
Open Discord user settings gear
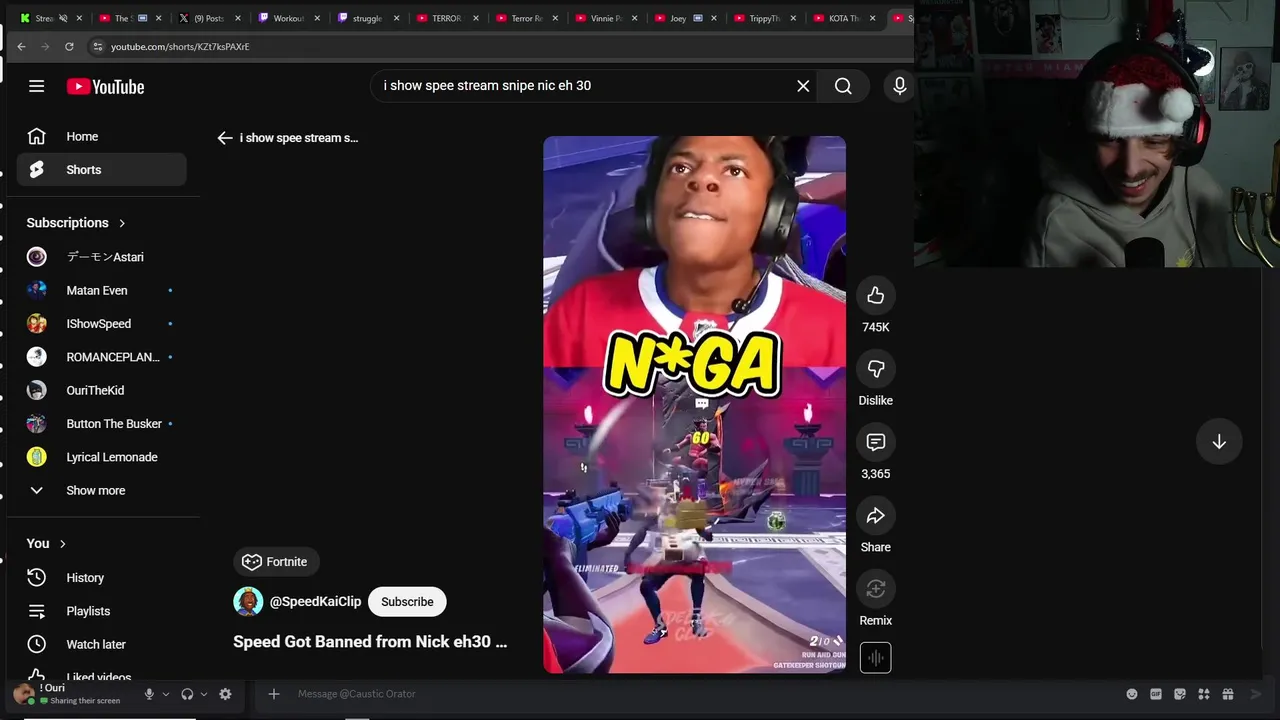pos(225,694)
